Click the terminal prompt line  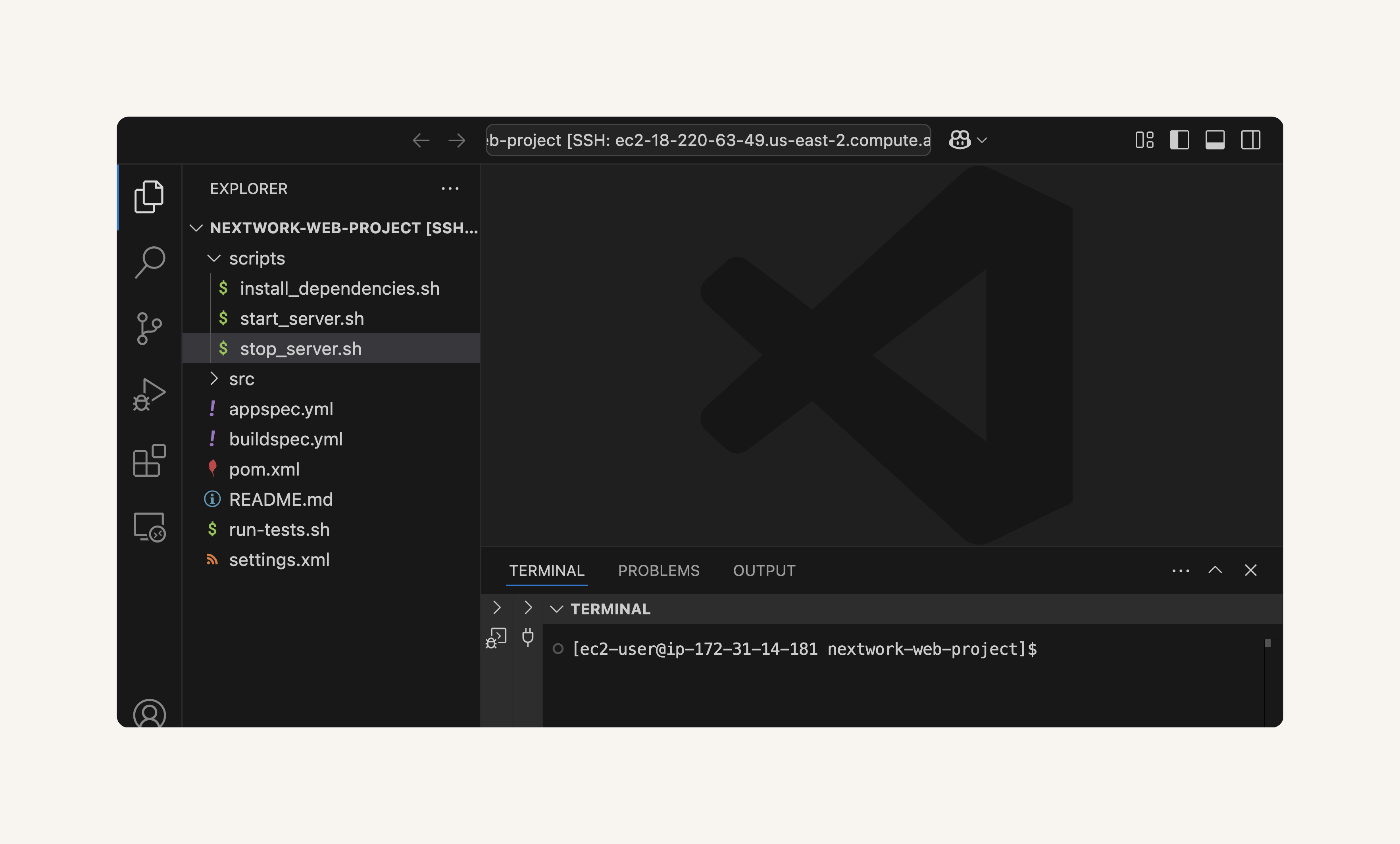(x=804, y=648)
